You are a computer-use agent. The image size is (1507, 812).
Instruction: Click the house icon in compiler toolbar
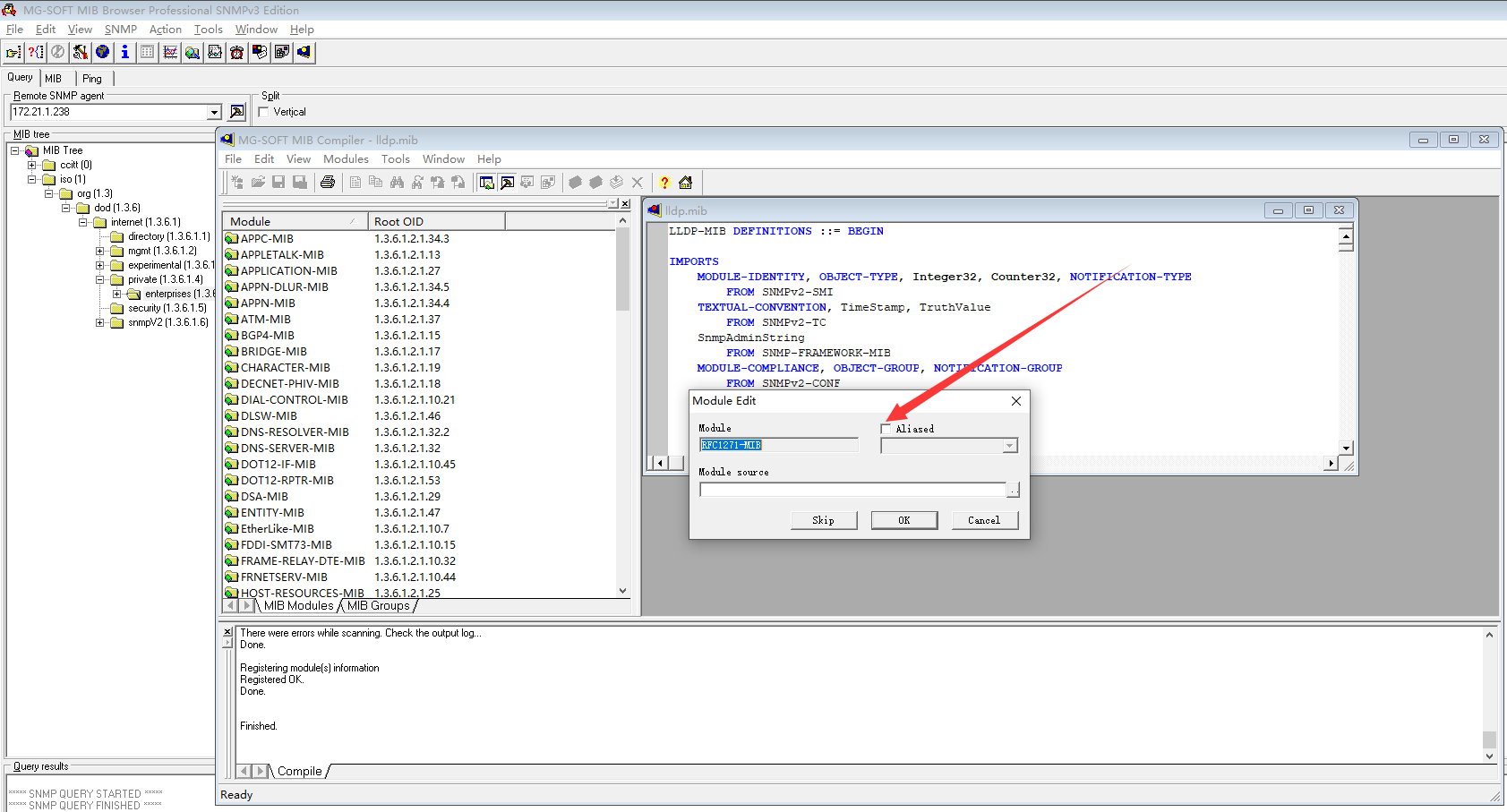tap(686, 183)
